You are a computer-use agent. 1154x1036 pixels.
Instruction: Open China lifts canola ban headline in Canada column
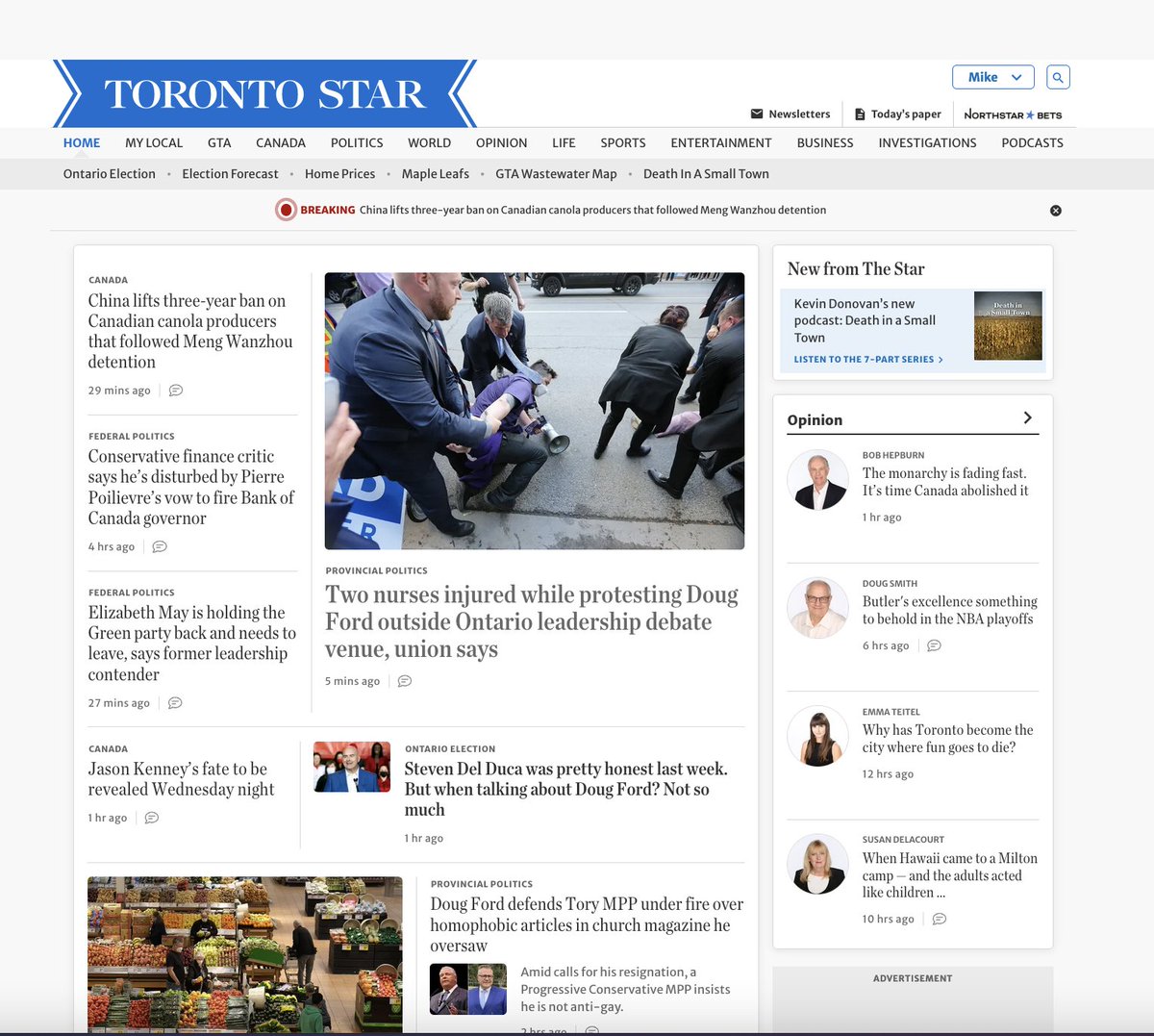[x=190, y=331]
